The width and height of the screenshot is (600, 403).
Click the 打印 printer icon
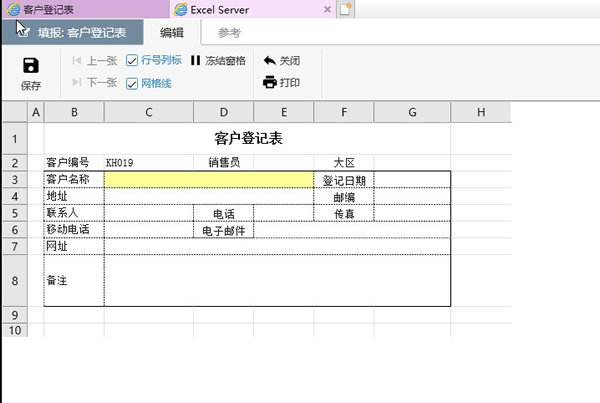[x=269, y=82]
